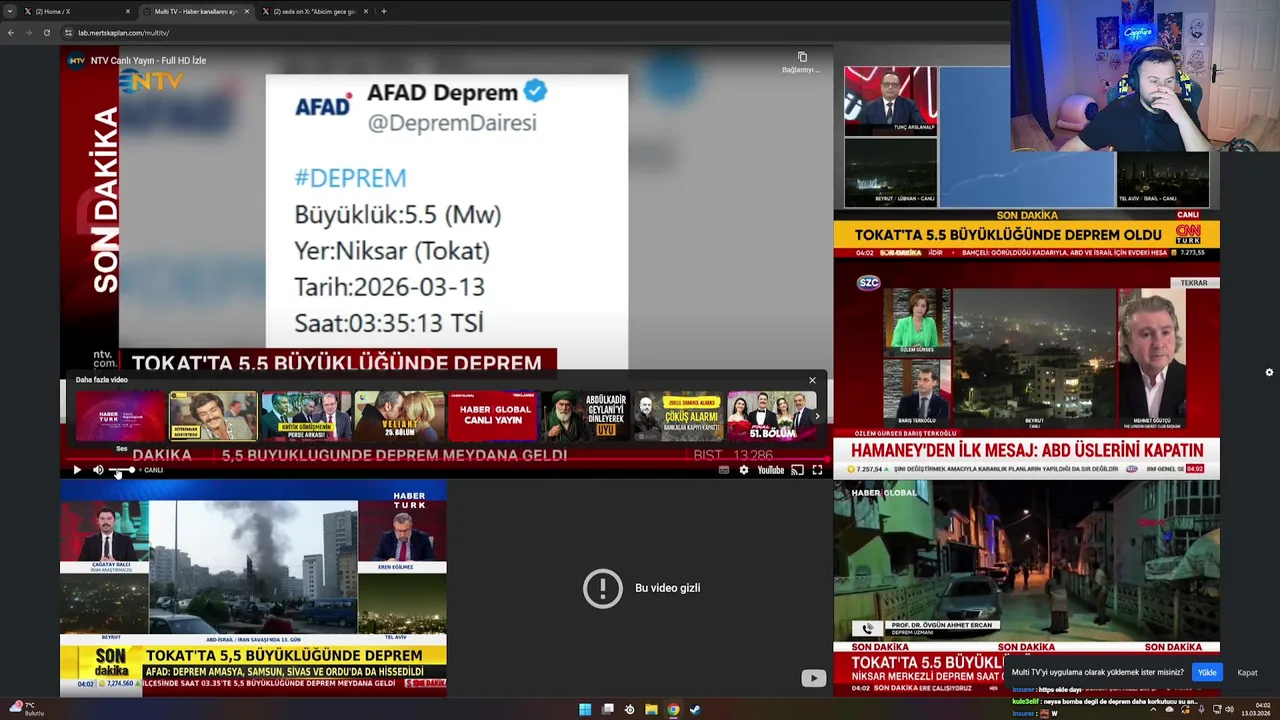Open File Explorer from taskbar

click(651, 710)
